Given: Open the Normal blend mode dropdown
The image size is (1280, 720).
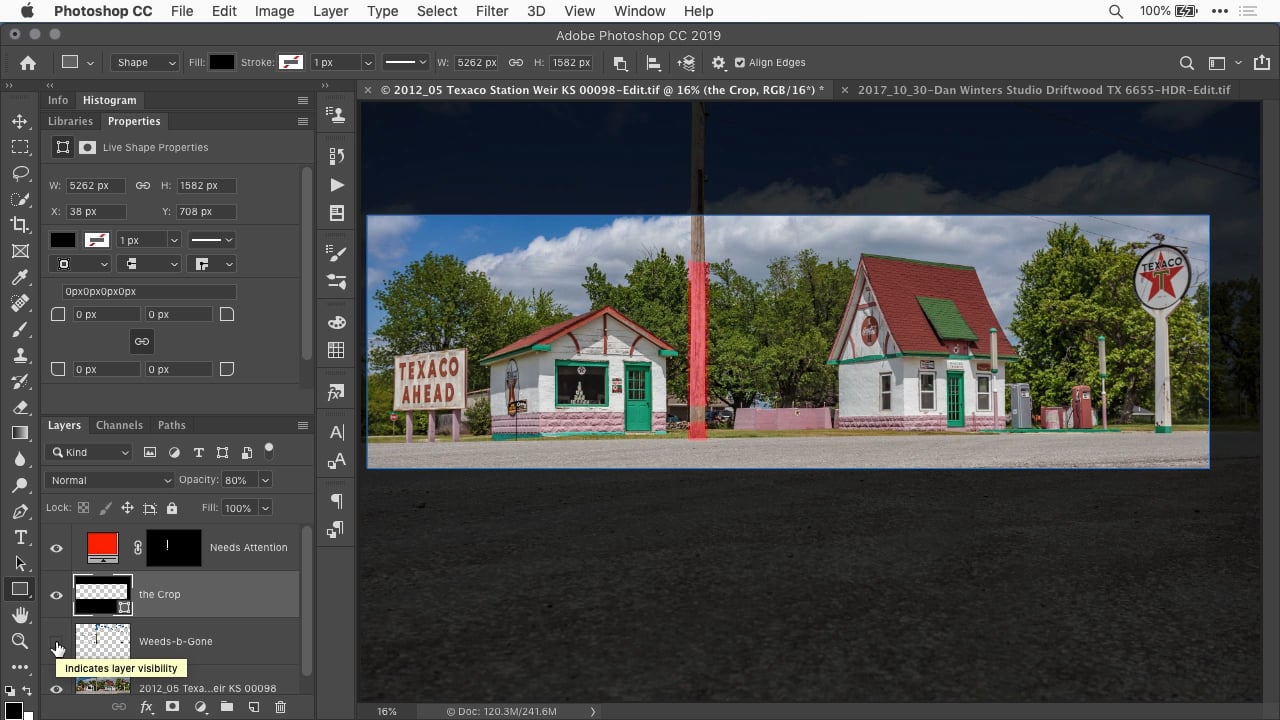Looking at the screenshot, I should [x=110, y=480].
